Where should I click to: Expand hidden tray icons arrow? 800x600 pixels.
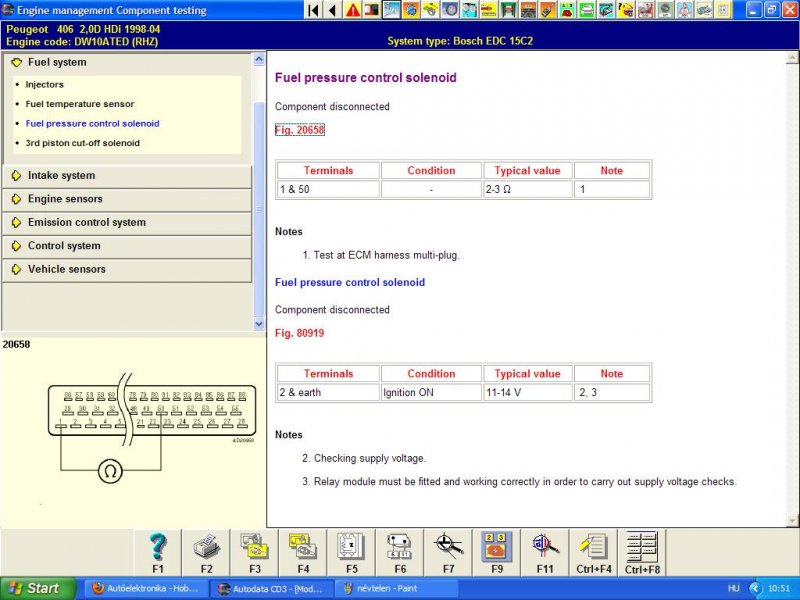[755, 588]
